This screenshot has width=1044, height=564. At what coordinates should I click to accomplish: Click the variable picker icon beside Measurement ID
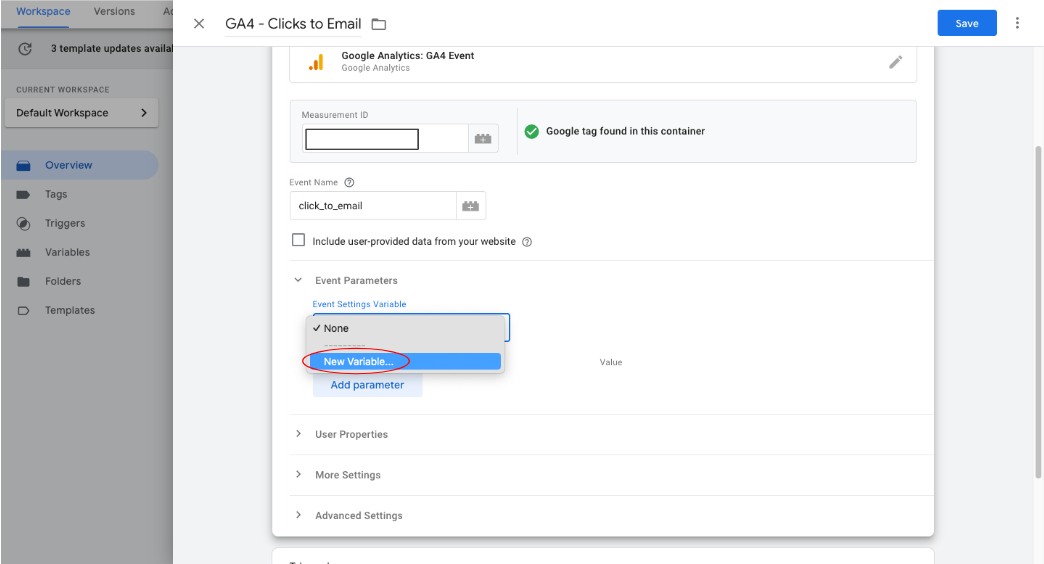point(483,139)
